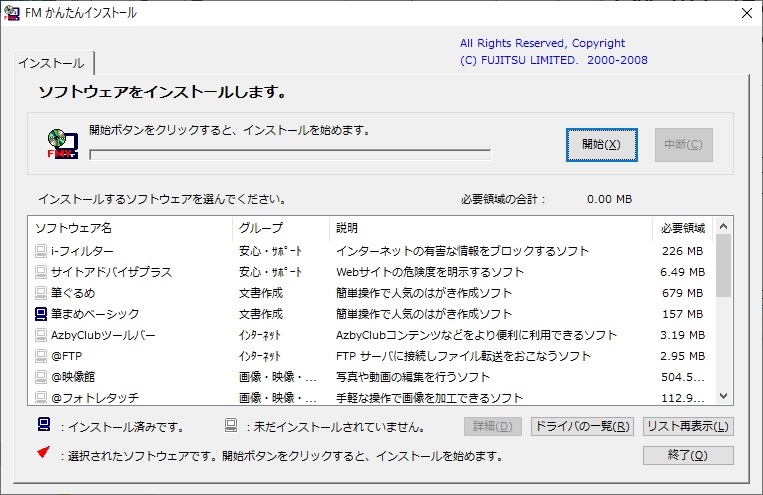Select the @フォトレタッチ entry
The image size is (763, 495).
pos(95,398)
